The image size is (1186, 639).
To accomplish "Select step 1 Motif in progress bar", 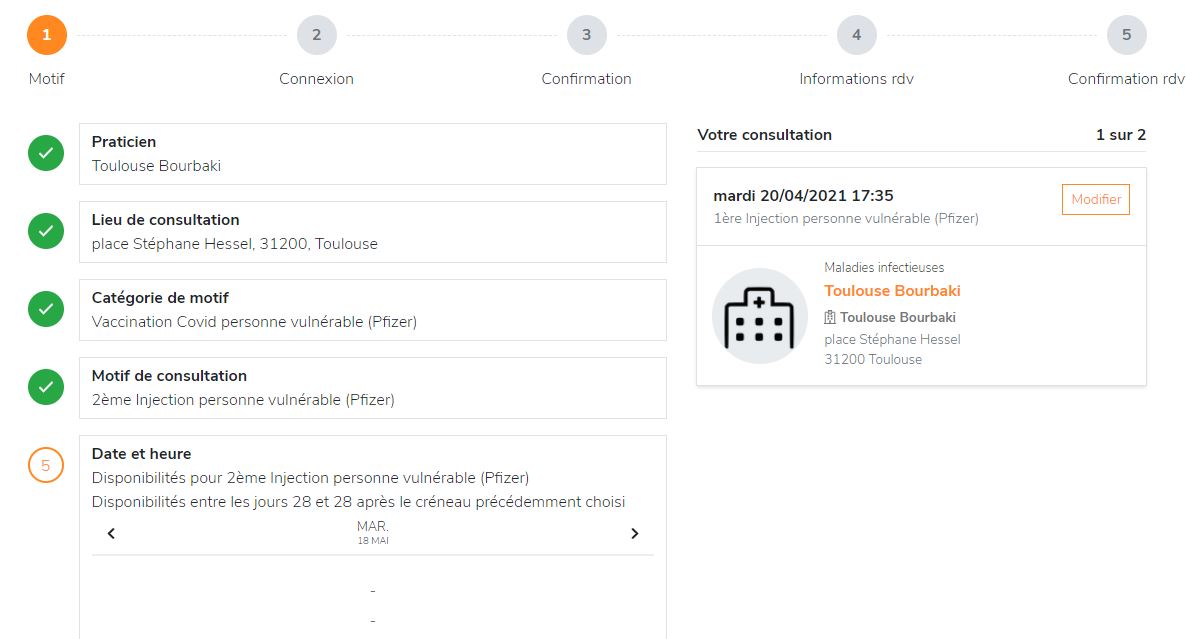I will point(46,36).
